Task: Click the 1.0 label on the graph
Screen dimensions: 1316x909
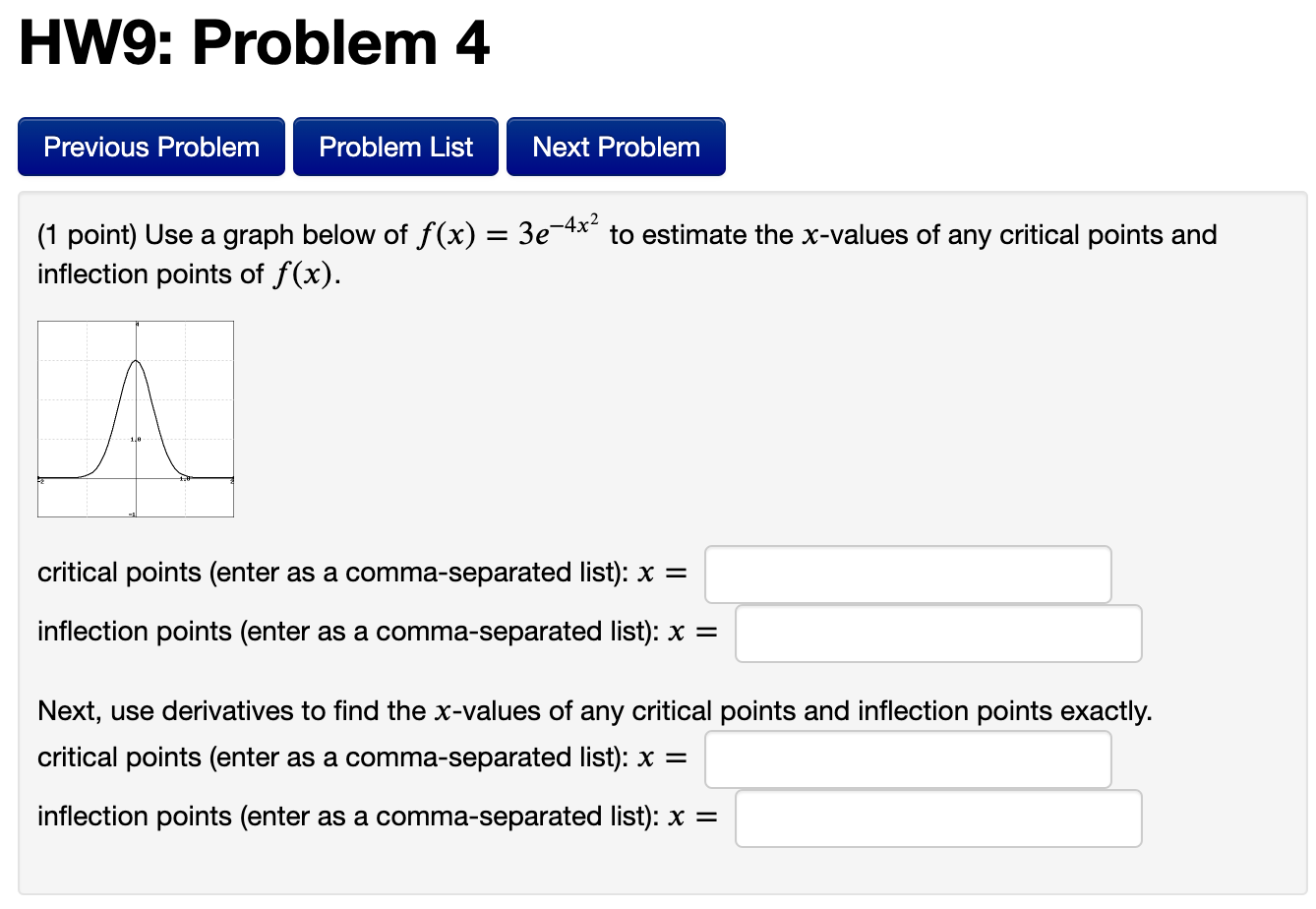Action: [136, 440]
